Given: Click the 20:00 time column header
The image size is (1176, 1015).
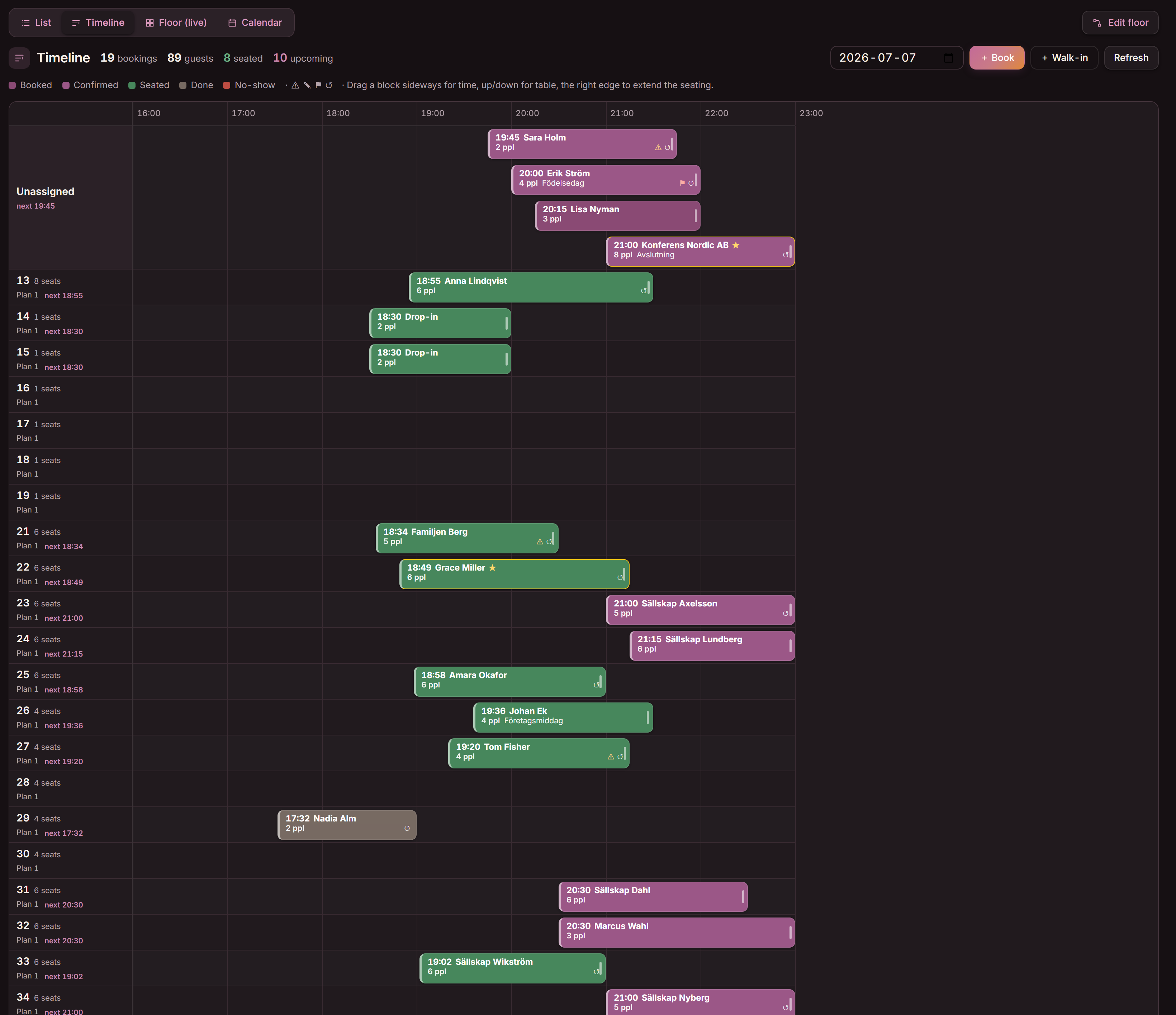Looking at the screenshot, I should tap(527, 114).
